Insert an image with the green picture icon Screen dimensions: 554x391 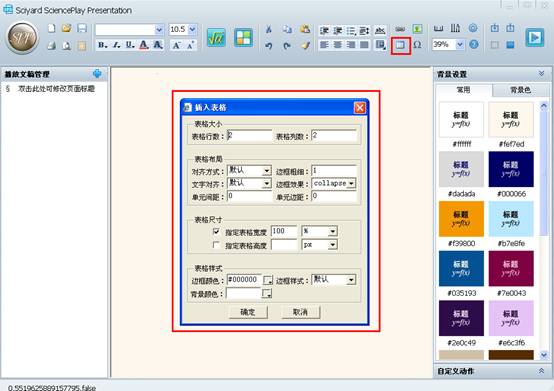pos(417,29)
